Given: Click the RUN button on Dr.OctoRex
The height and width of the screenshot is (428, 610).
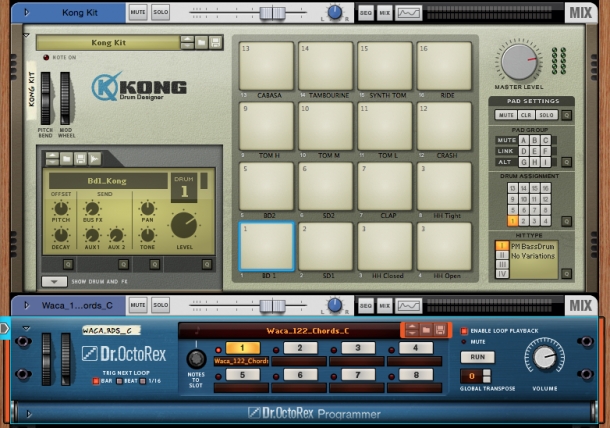Looking at the screenshot, I should (477, 357).
